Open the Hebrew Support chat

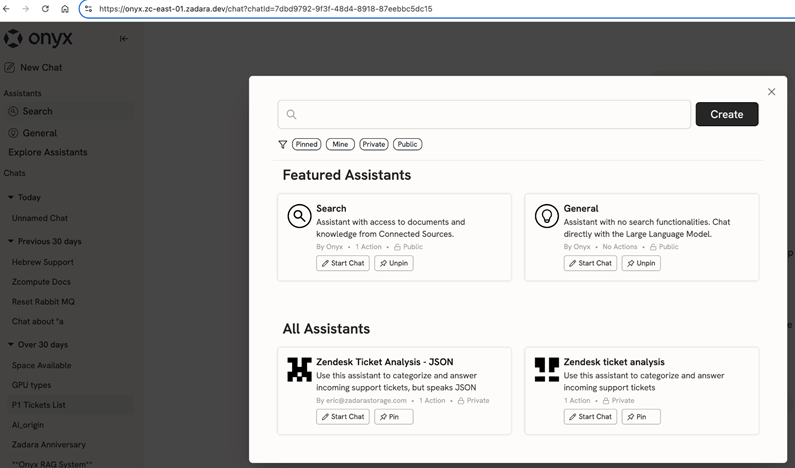(x=43, y=262)
